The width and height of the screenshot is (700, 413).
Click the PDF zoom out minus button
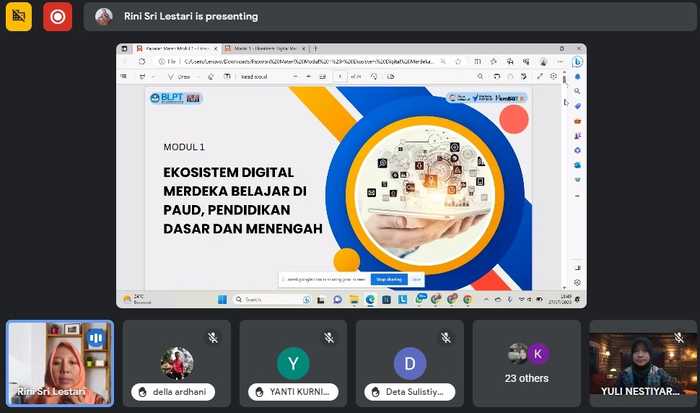pos(295,77)
